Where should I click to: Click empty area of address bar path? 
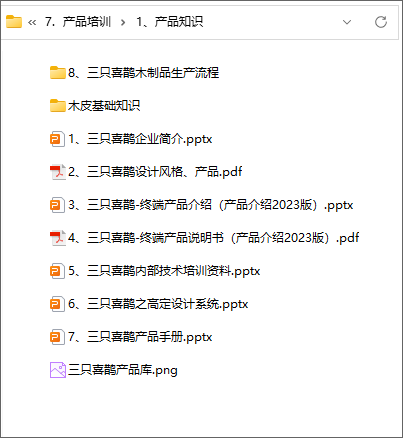(270, 22)
